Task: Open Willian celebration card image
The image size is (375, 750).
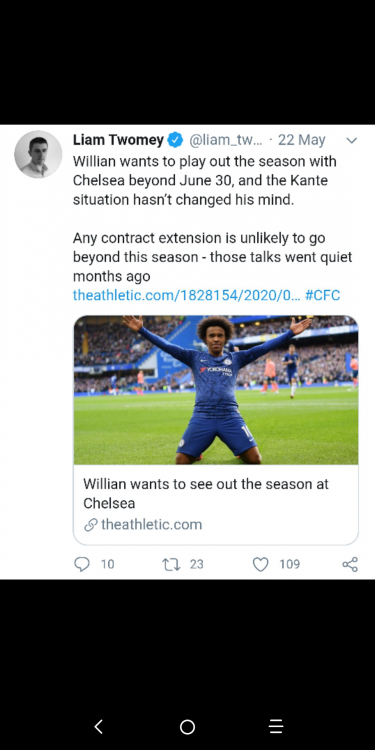Action: coord(216,390)
